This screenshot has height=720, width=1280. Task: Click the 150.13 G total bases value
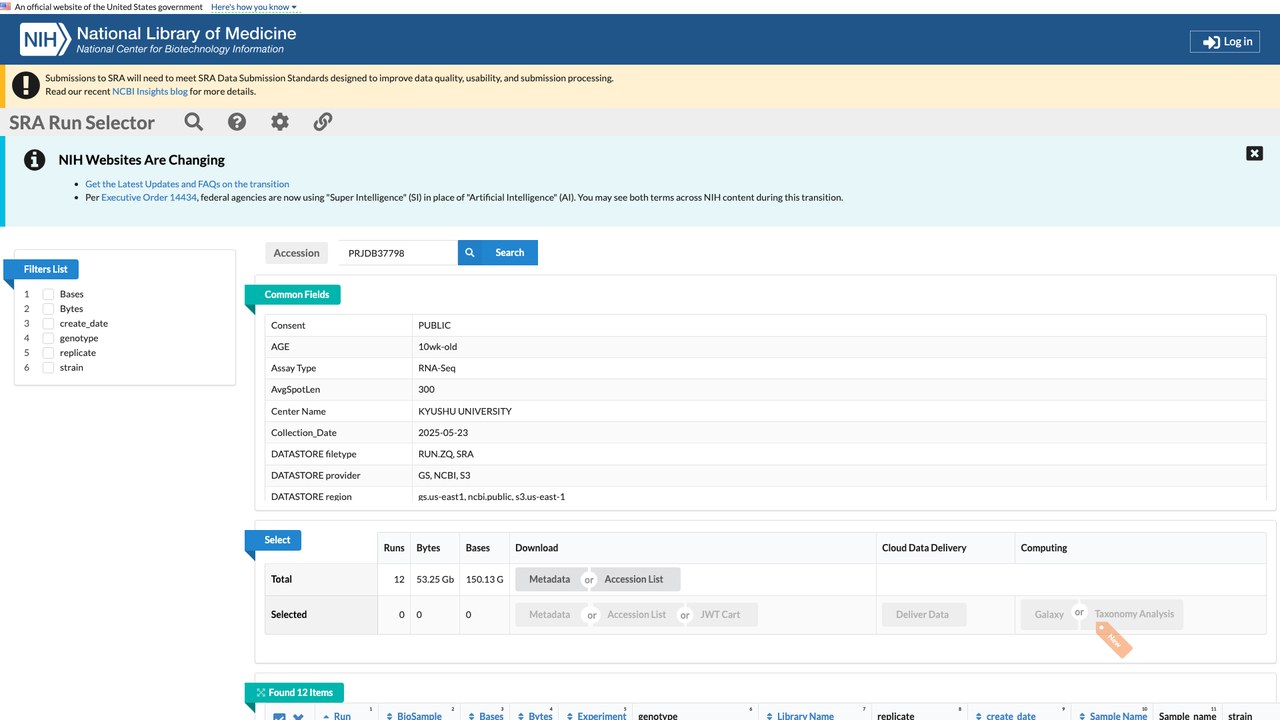point(485,579)
